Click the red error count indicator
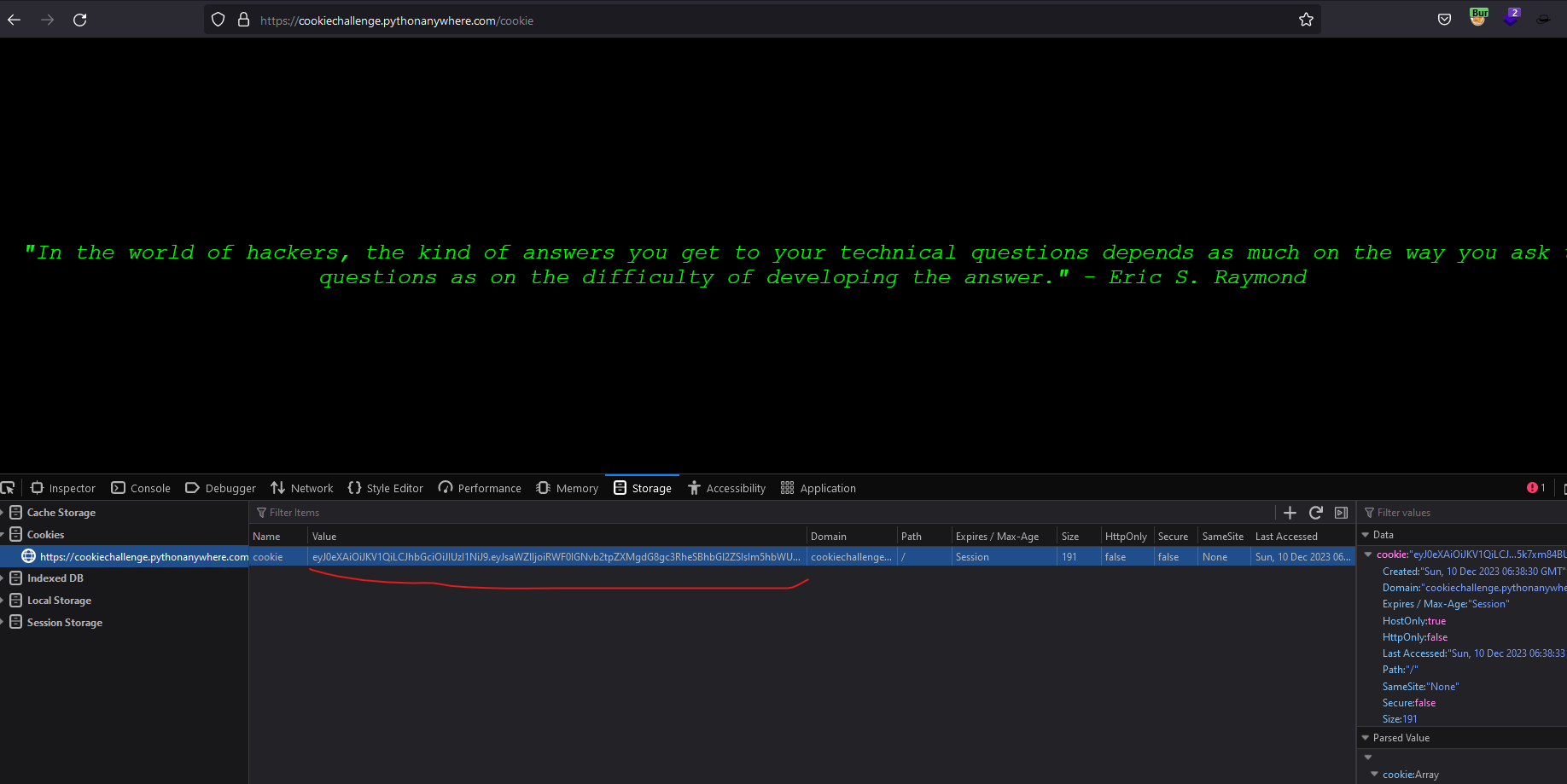The image size is (1567, 784). pyautogui.click(x=1535, y=488)
